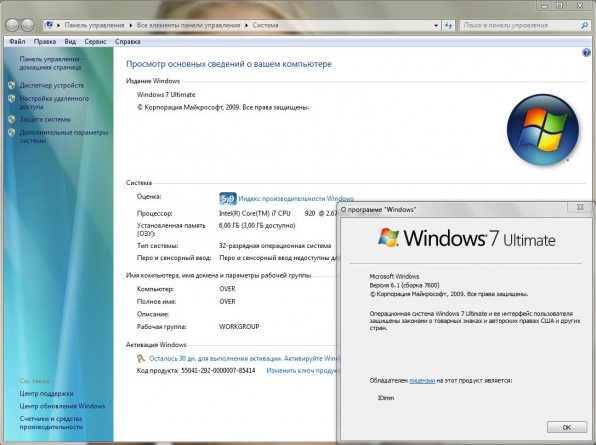Click the Control Panel icon in address bar
This screenshot has width=596, height=445.
pos(49,25)
